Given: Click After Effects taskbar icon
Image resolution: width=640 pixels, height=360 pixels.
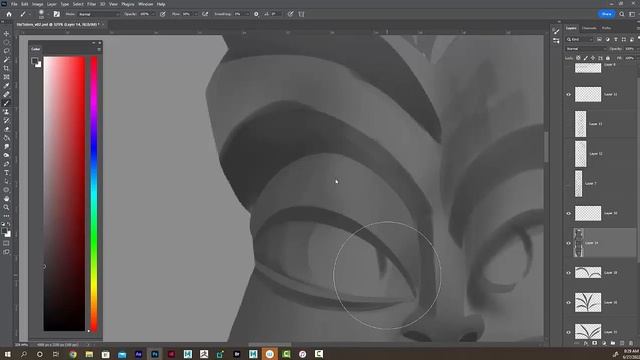Looking at the screenshot, I should tap(138, 354).
